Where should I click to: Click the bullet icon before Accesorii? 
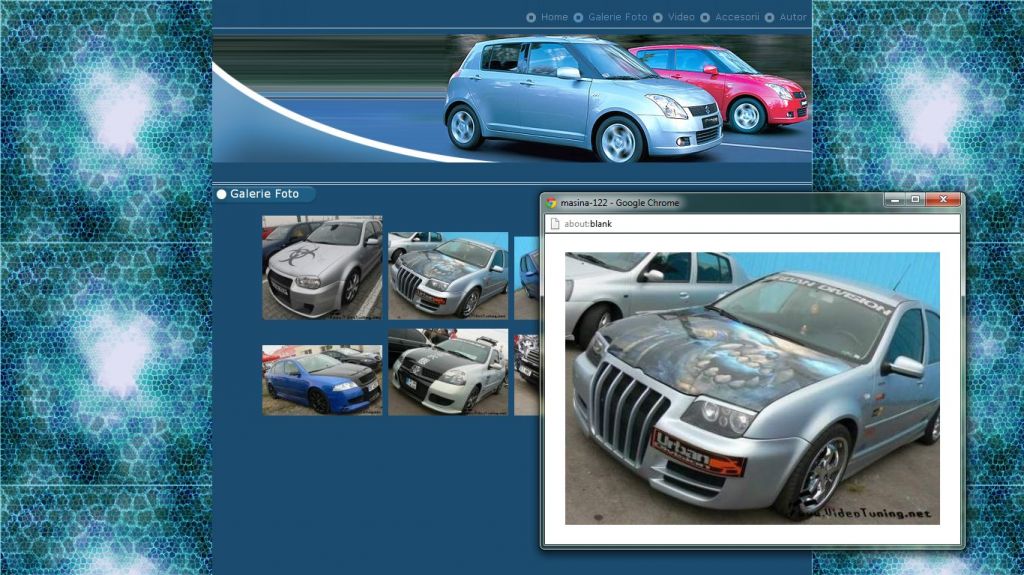pyautogui.click(x=705, y=17)
